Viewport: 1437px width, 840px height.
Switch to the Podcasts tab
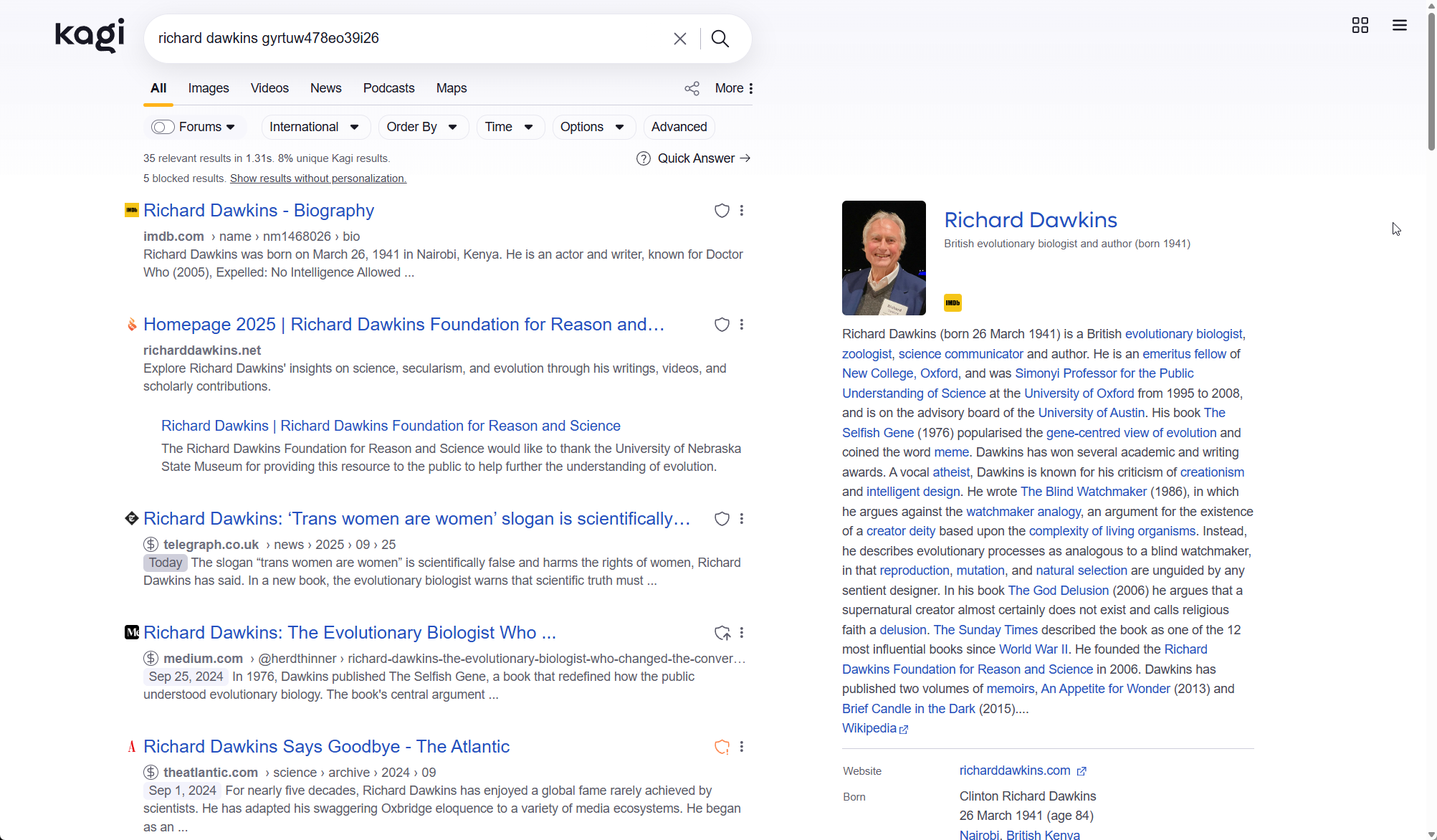coord(388,88)
